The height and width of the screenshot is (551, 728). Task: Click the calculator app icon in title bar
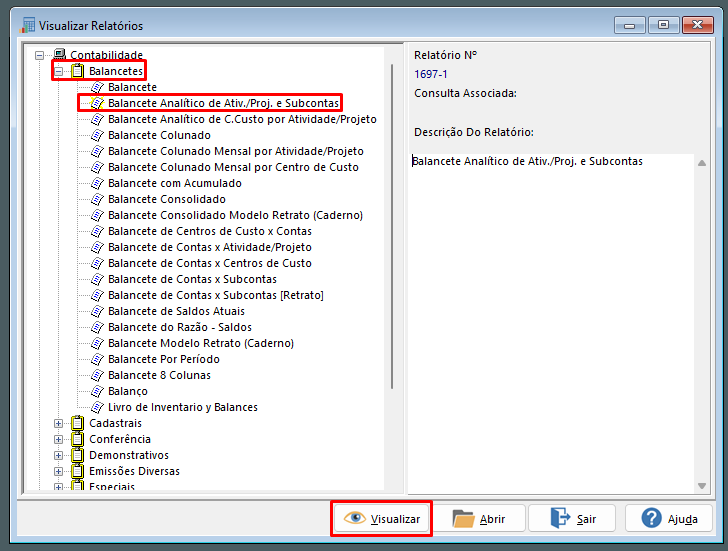click(27, 25)
